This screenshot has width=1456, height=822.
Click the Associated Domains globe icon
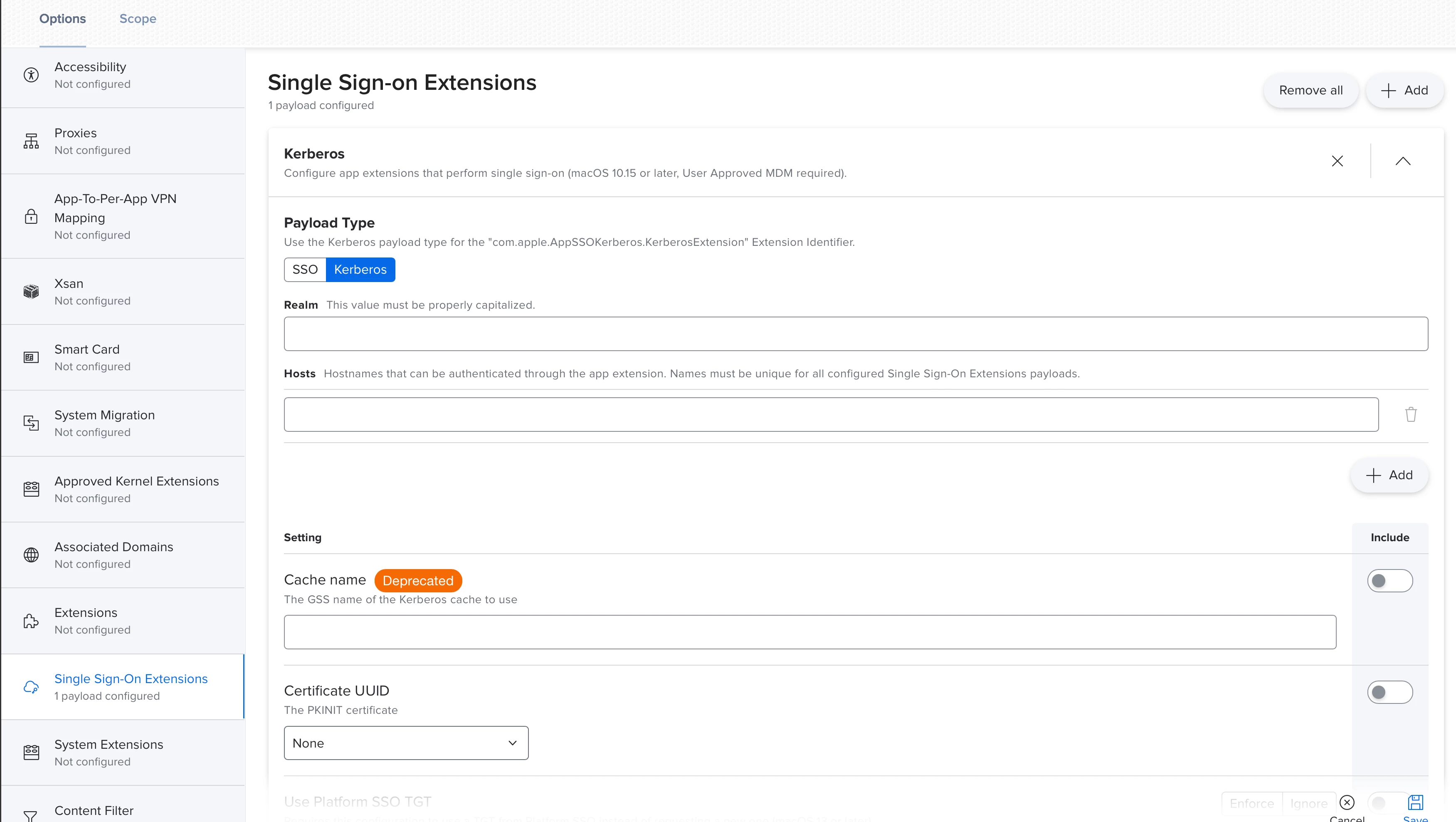point(31,555)
